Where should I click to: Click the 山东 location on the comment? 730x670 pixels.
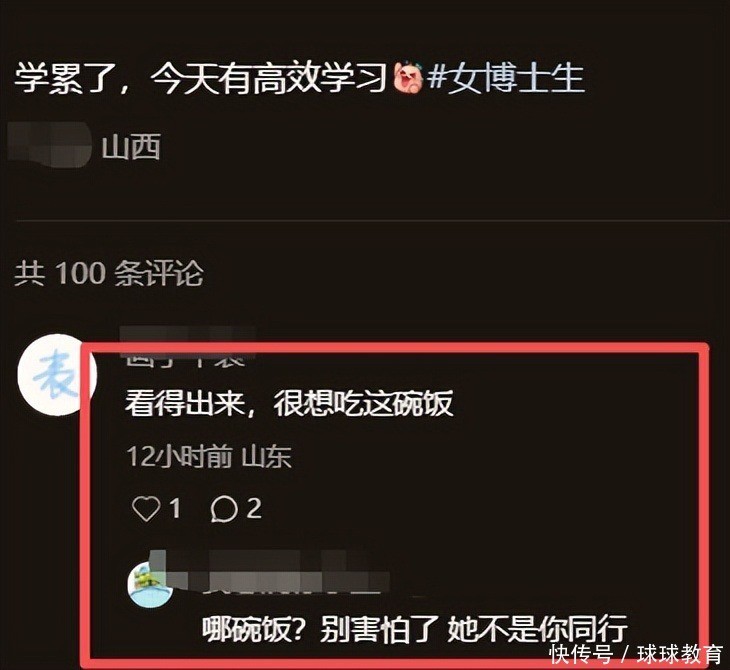pyautogui.click(x=267, y=457)
